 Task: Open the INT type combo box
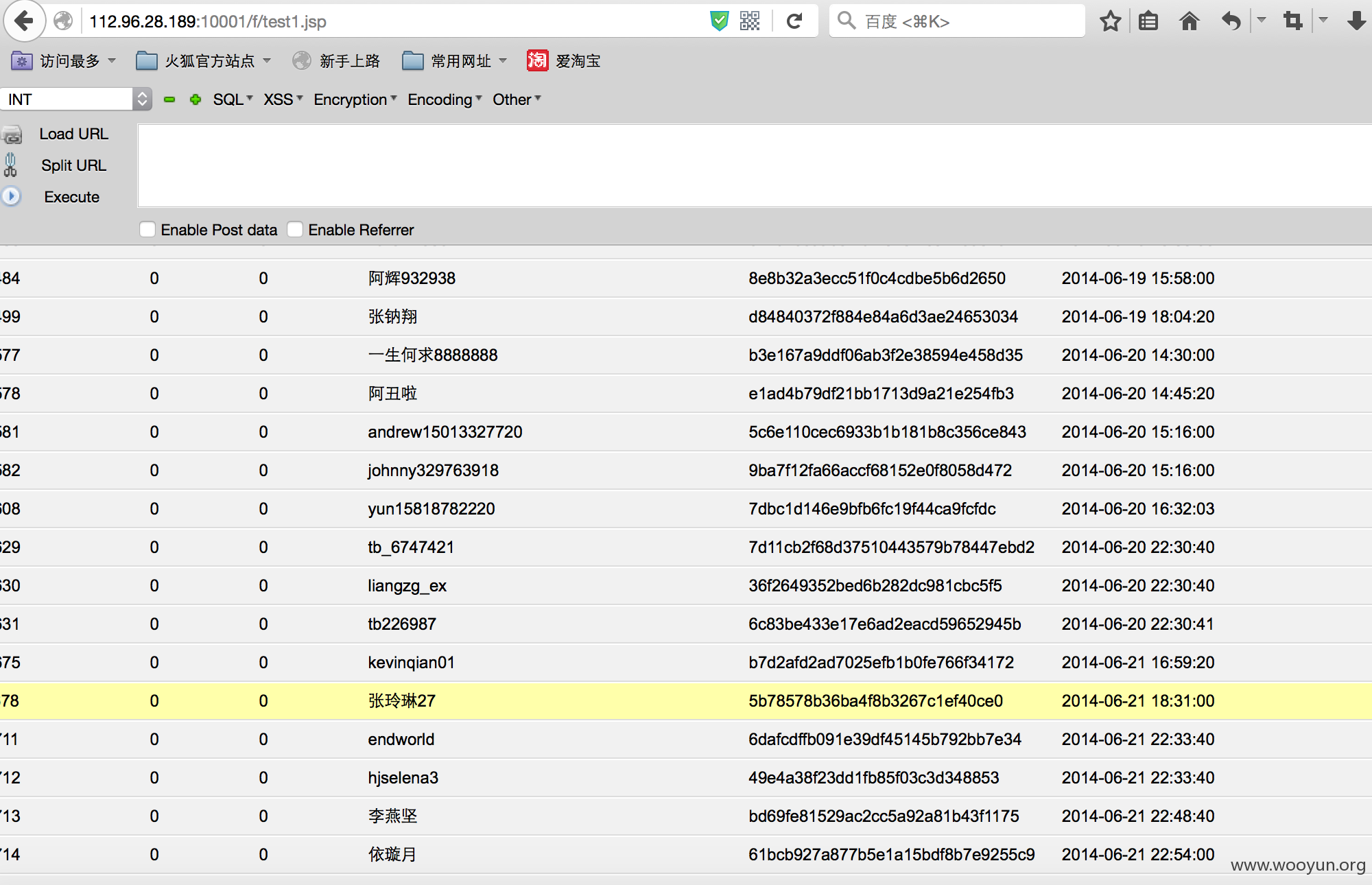(x=75, y=99)
